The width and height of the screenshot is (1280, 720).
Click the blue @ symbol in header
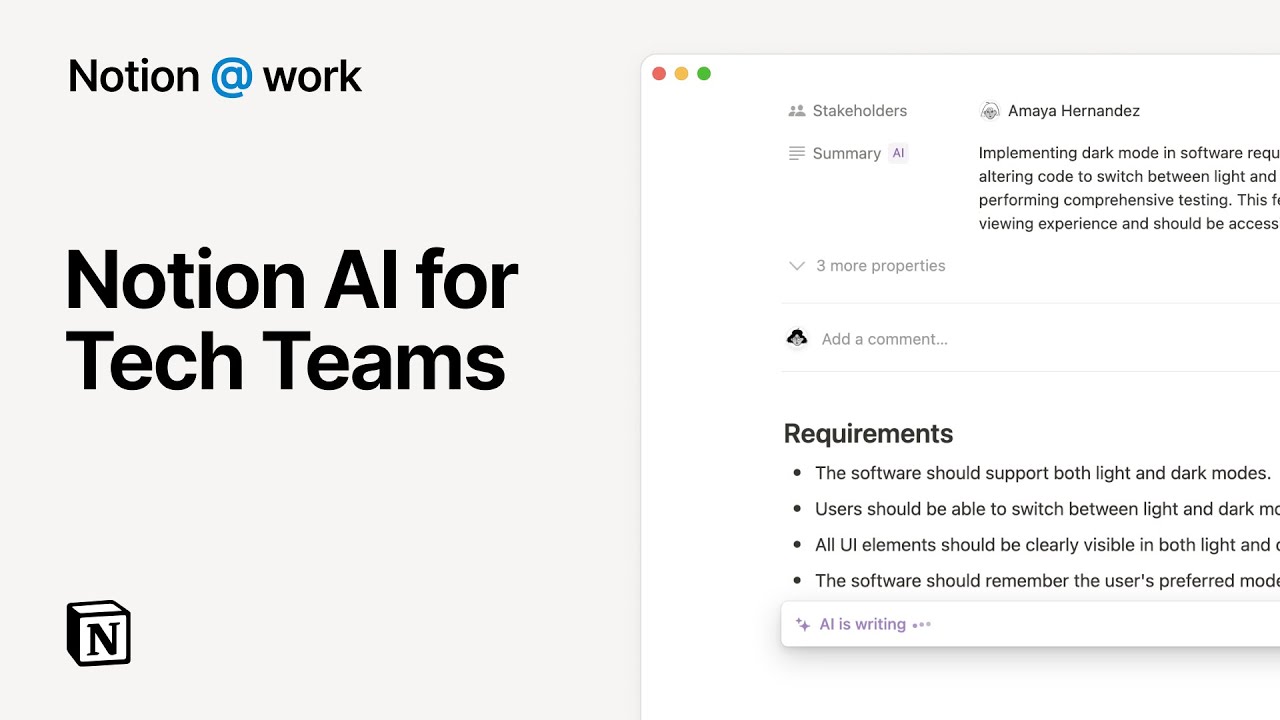pyautogui.click(x=231, y=76)
